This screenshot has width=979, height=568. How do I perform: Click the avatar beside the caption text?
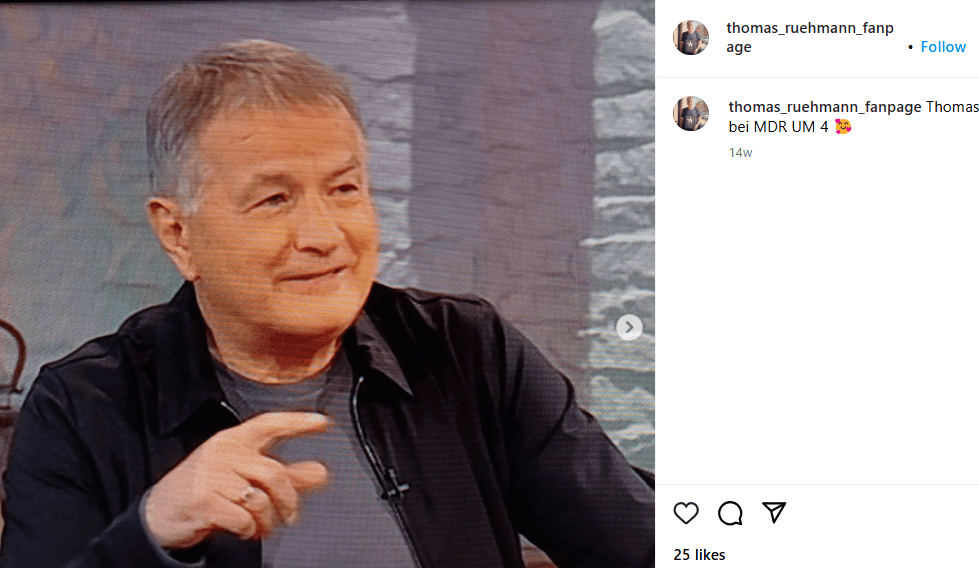[691, 114]
